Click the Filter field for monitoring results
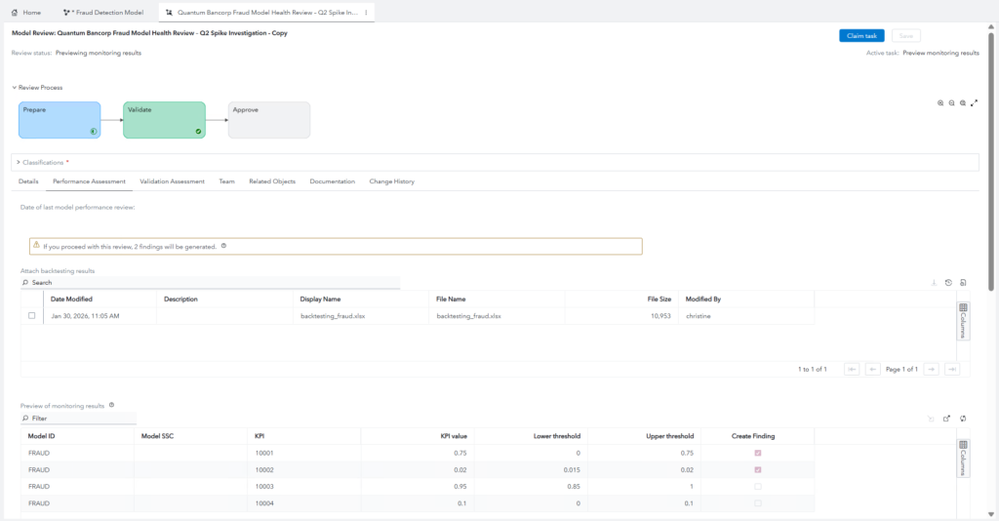 tap(78, 418)
